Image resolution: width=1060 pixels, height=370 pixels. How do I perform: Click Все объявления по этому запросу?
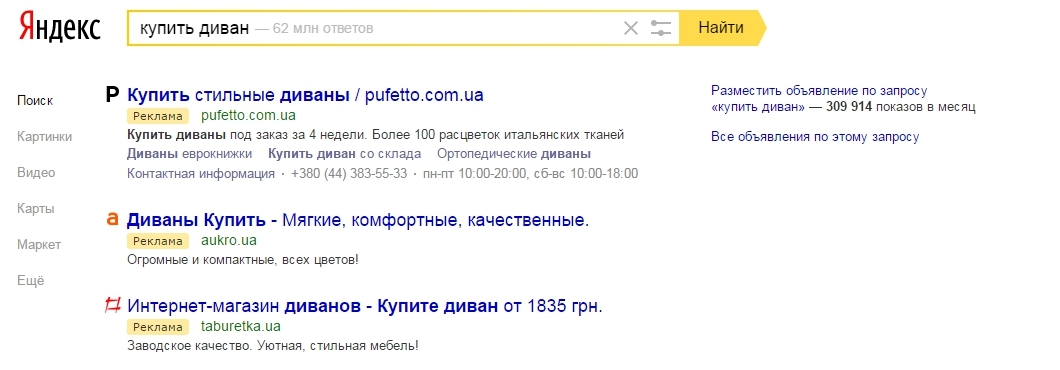tap(815, 137)
